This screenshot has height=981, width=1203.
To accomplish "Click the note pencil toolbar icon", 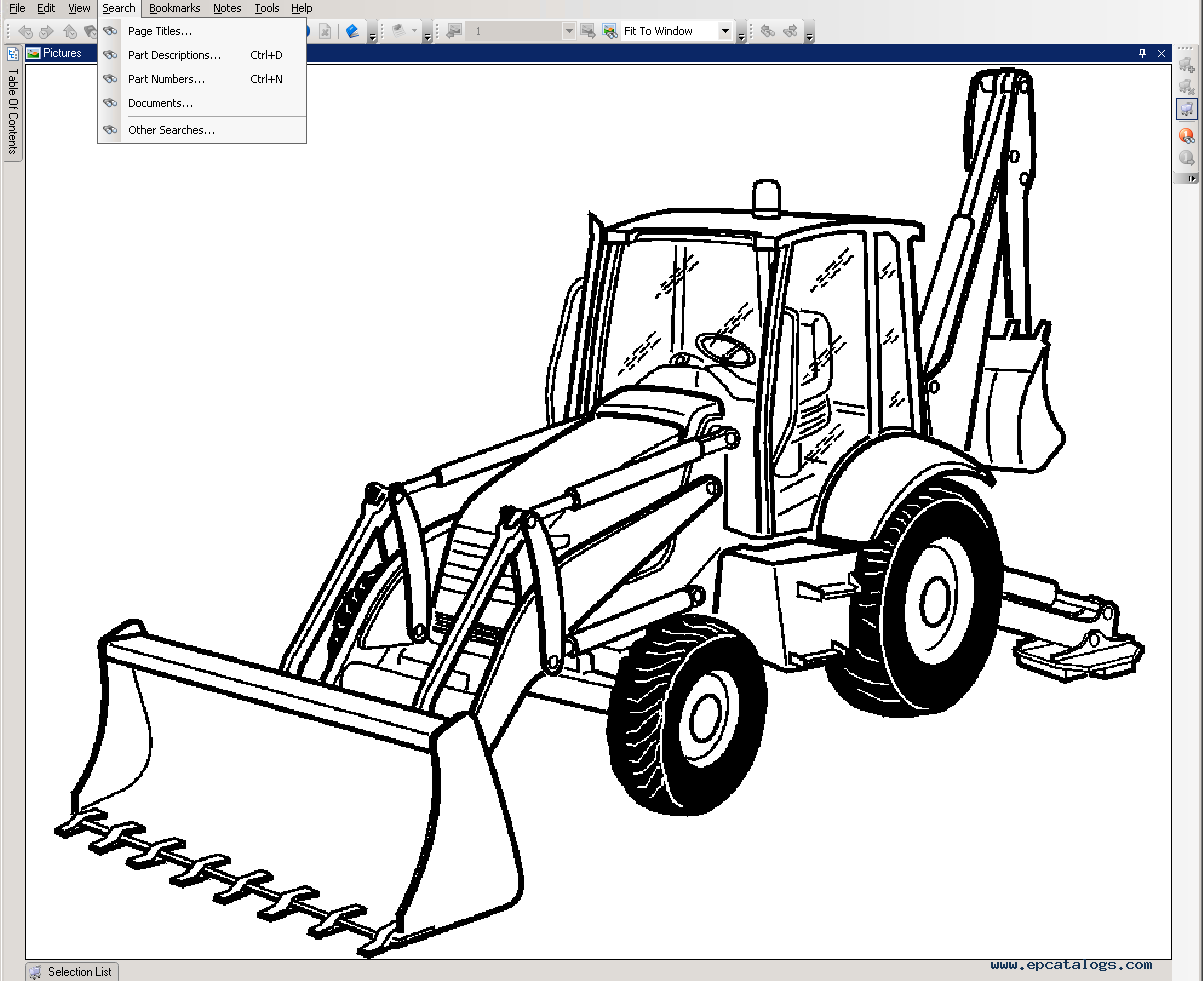I will 399,31.
